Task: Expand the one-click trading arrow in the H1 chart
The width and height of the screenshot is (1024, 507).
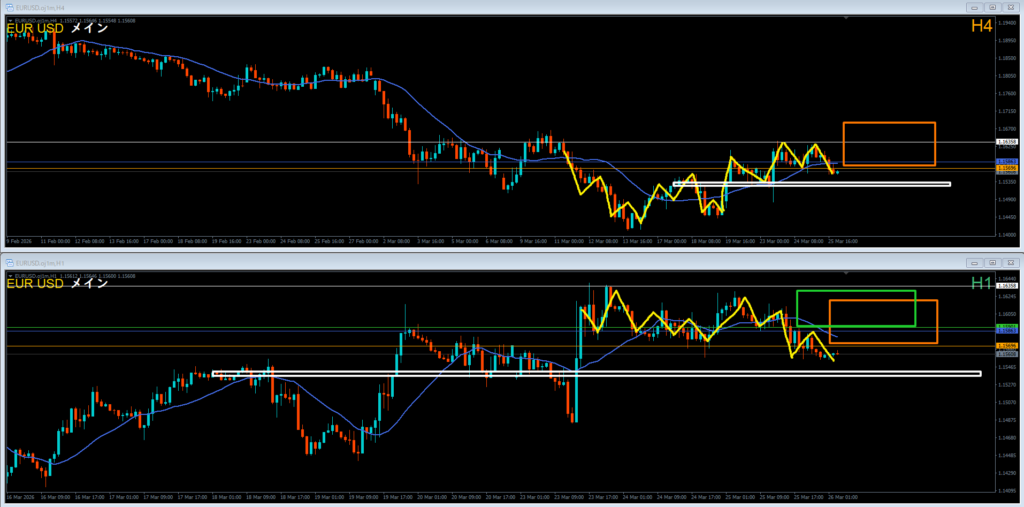Action: coord(10,276)
